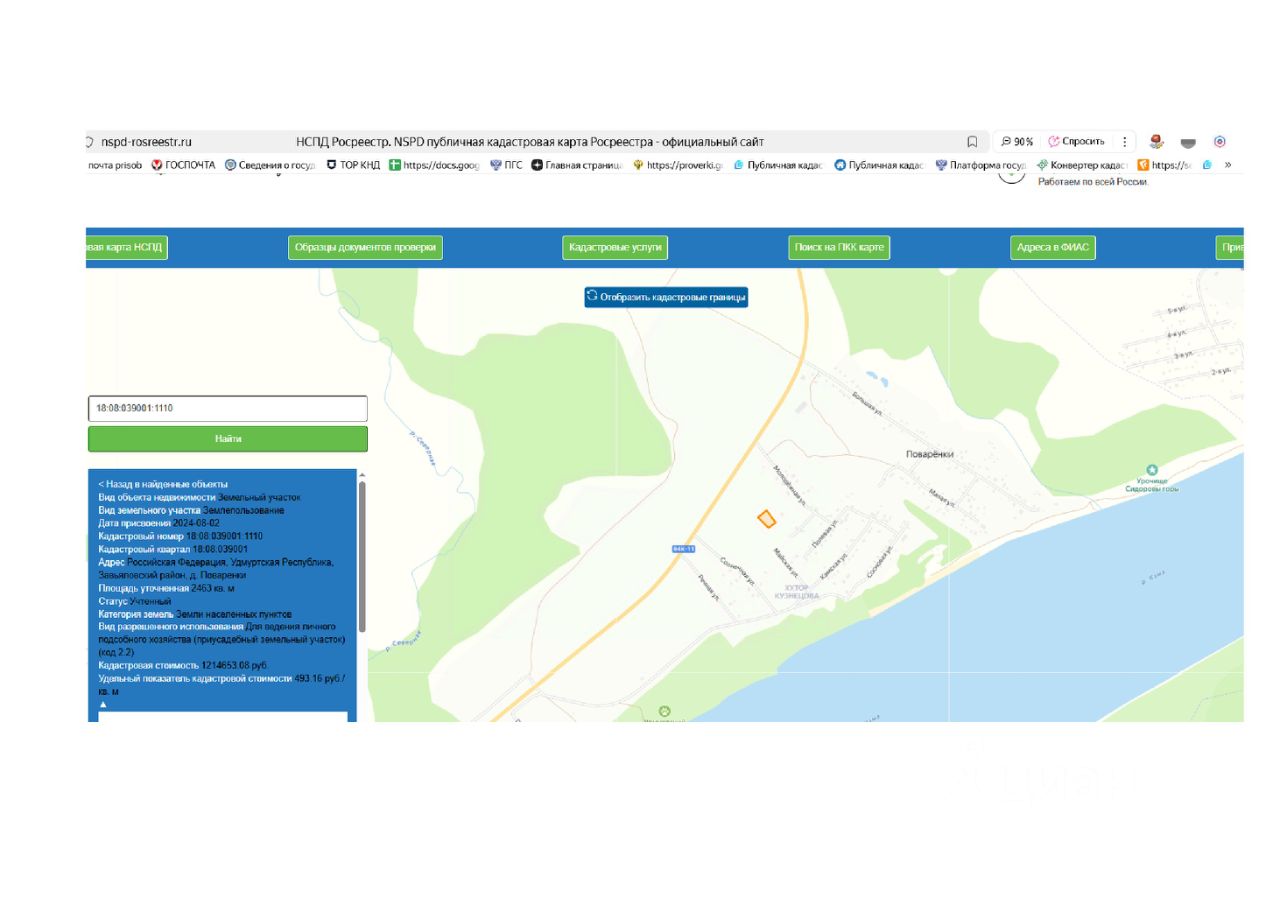Click the orange land parcel outline on map
The image size is (1280, 905).
click(766, 518)
